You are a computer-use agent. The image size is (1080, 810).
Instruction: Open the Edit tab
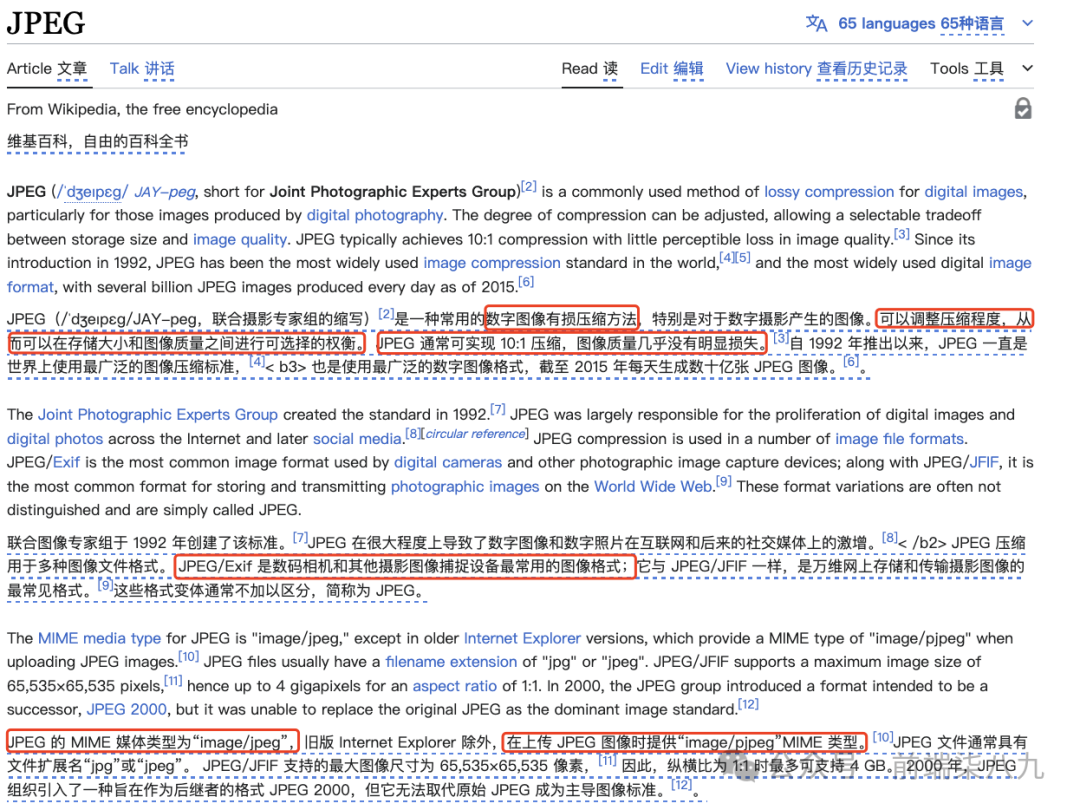click(672, 69)
